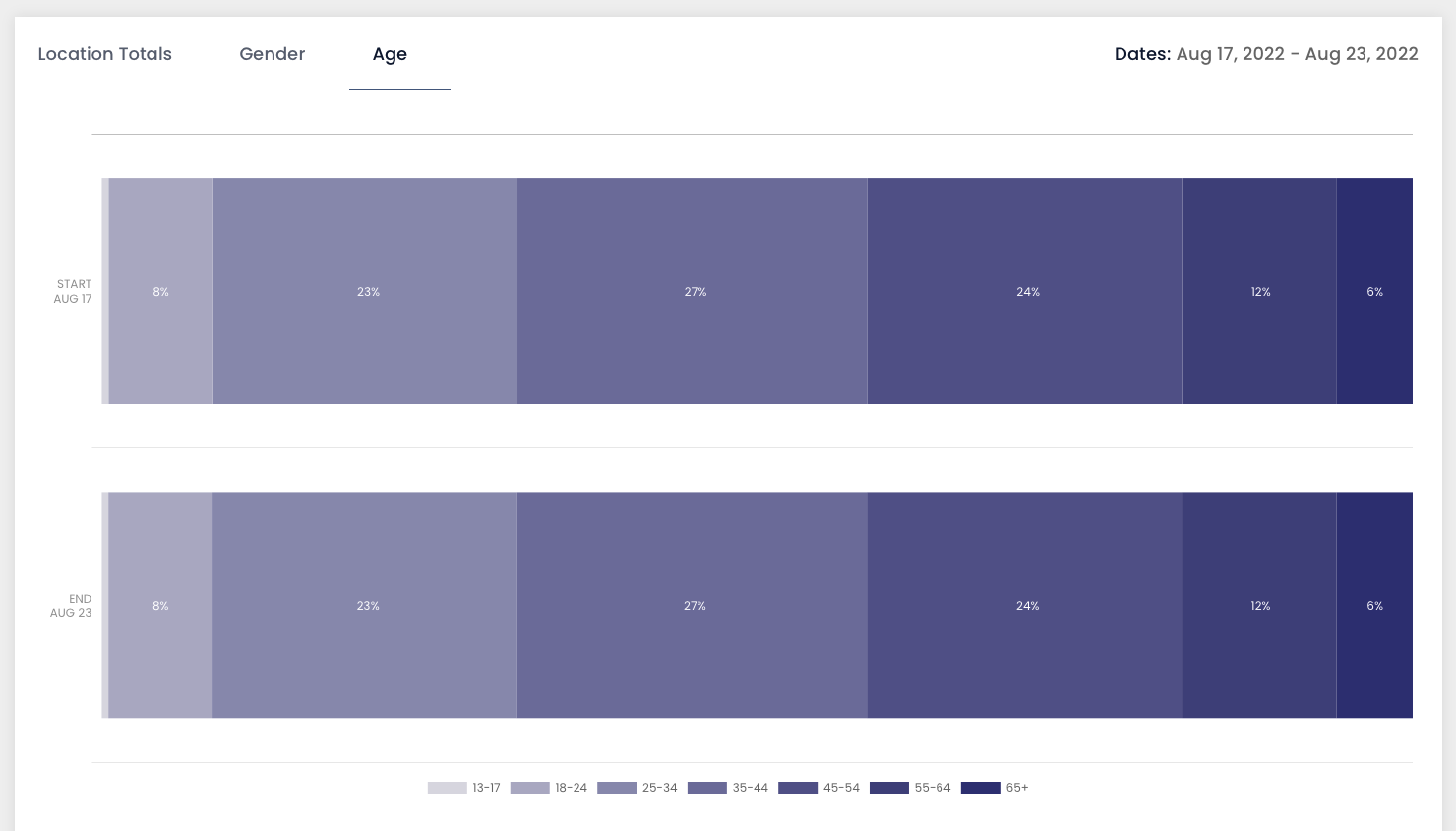Screen dimensions: 1456x831
Task: Toggle the 35-44 legend entry
Action: 728,788
